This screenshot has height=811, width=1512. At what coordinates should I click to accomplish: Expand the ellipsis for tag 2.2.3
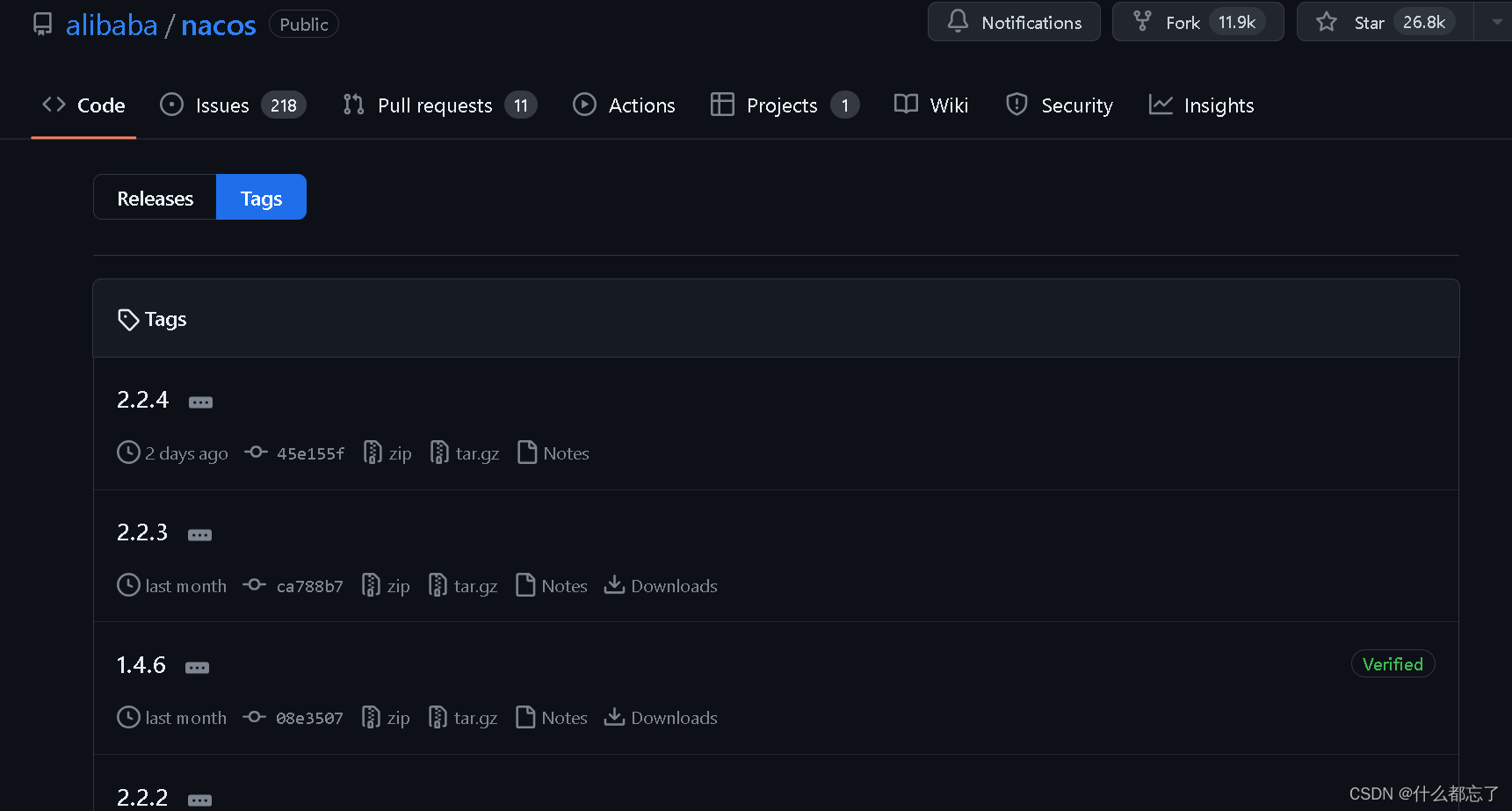pos(199,535)
